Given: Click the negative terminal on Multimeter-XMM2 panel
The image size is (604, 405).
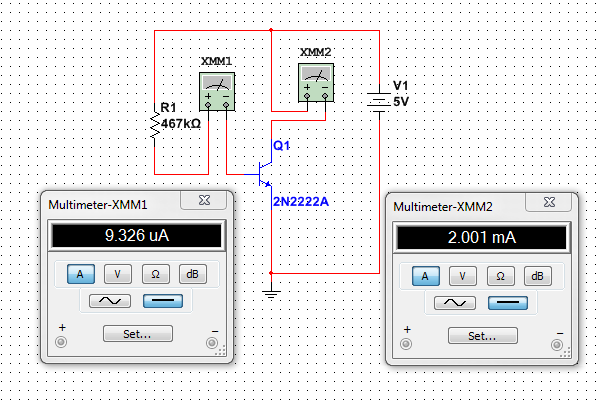Looking at the screenshot, I should pyautogui.click(x=557, y=342).
